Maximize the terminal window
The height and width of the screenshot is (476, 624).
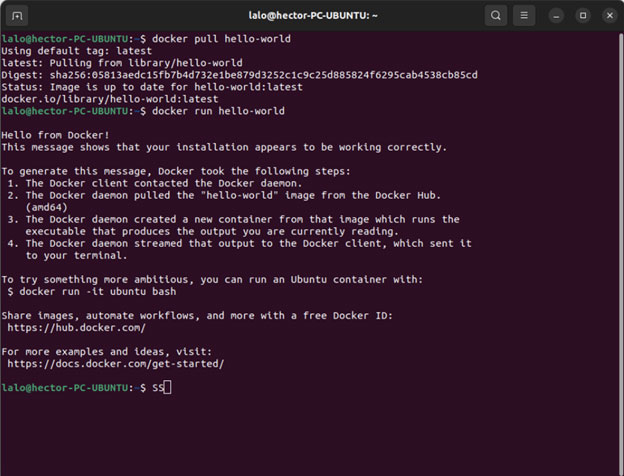tap(583, 16)
